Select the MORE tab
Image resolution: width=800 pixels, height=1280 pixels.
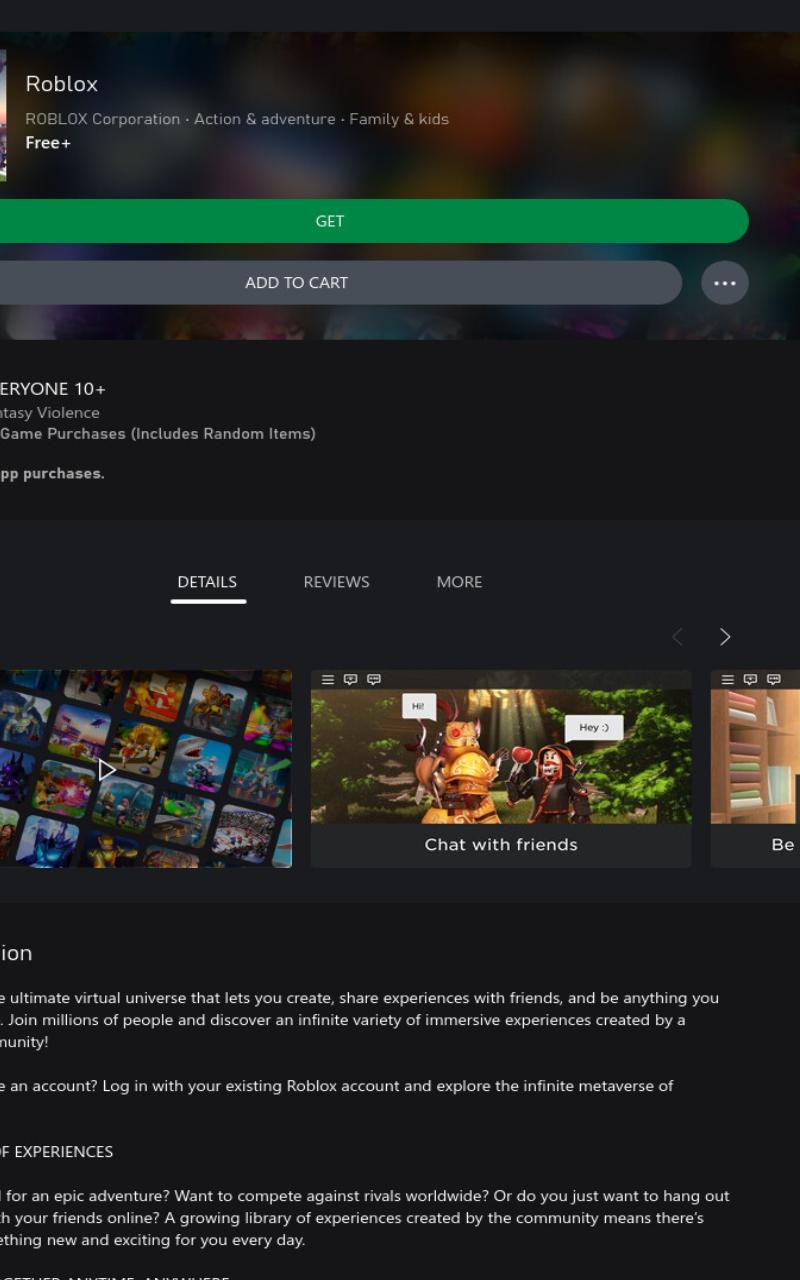(x=459, y=582)
